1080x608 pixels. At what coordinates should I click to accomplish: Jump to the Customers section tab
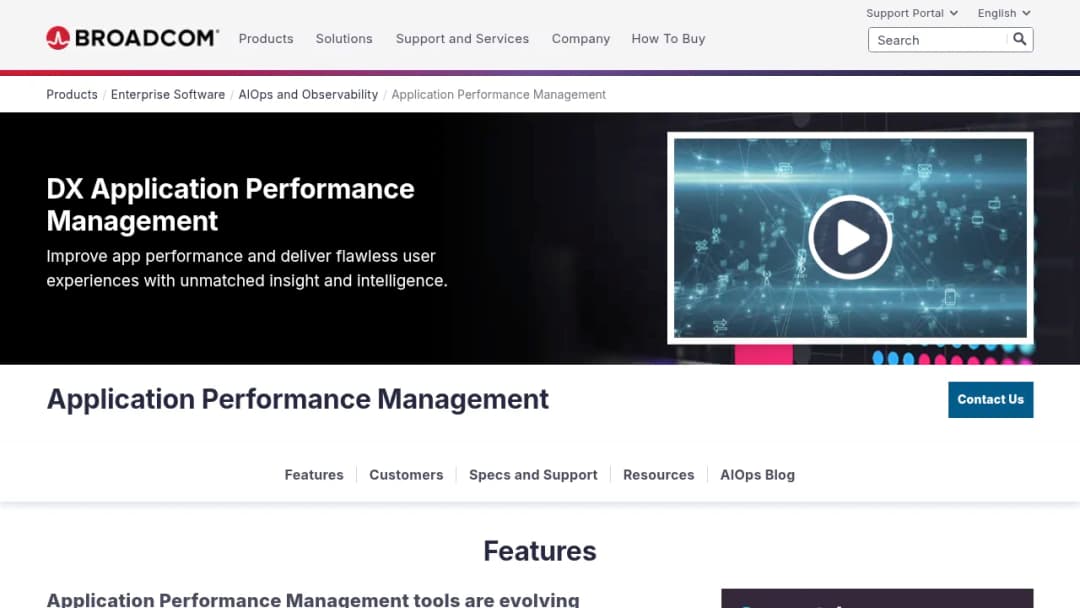pyautogui.click(x=406, y=474)
